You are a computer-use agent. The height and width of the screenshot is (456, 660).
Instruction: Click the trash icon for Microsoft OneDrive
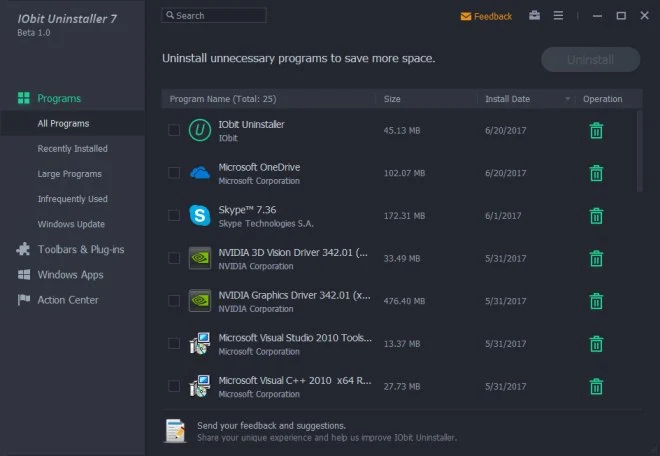596,173
